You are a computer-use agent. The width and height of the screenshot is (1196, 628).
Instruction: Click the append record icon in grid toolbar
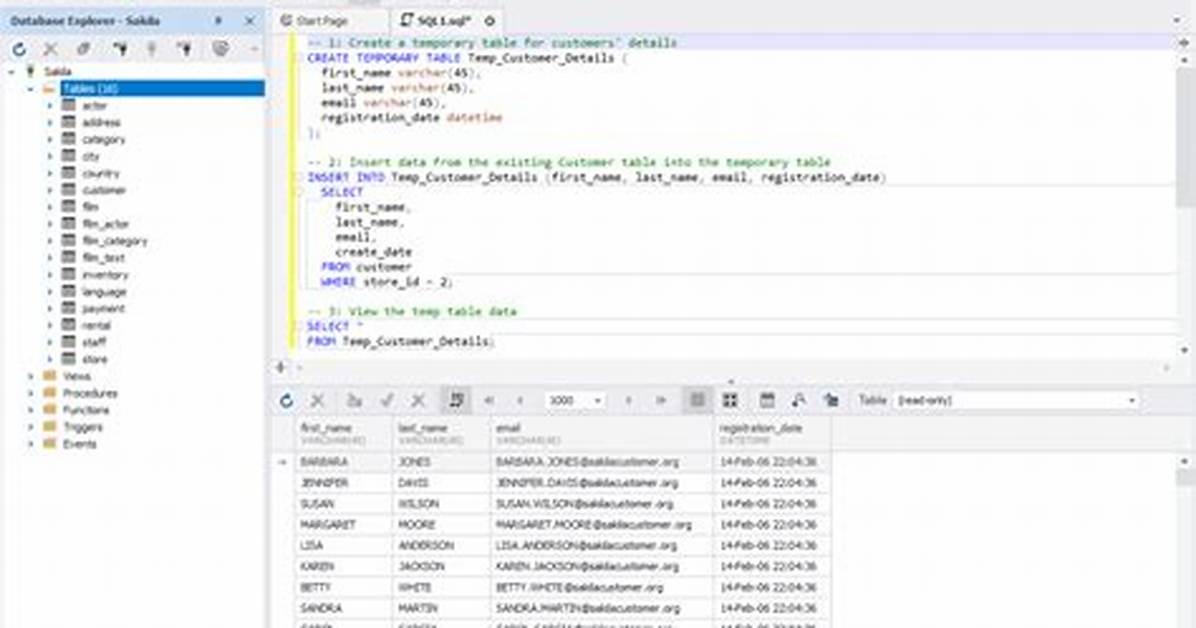[x=354, y=401]
